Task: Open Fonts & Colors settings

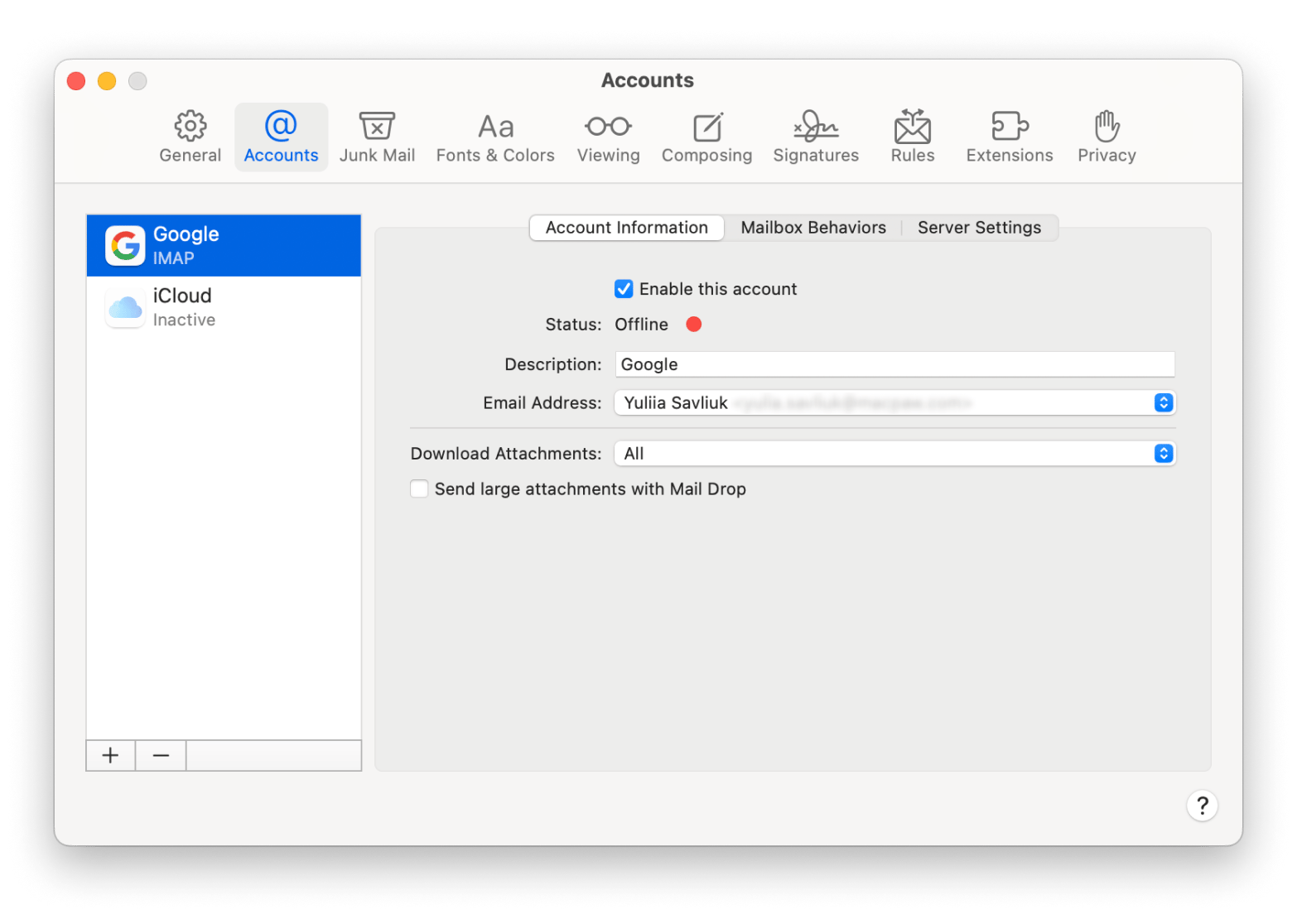Action: (x=495, y=137)
